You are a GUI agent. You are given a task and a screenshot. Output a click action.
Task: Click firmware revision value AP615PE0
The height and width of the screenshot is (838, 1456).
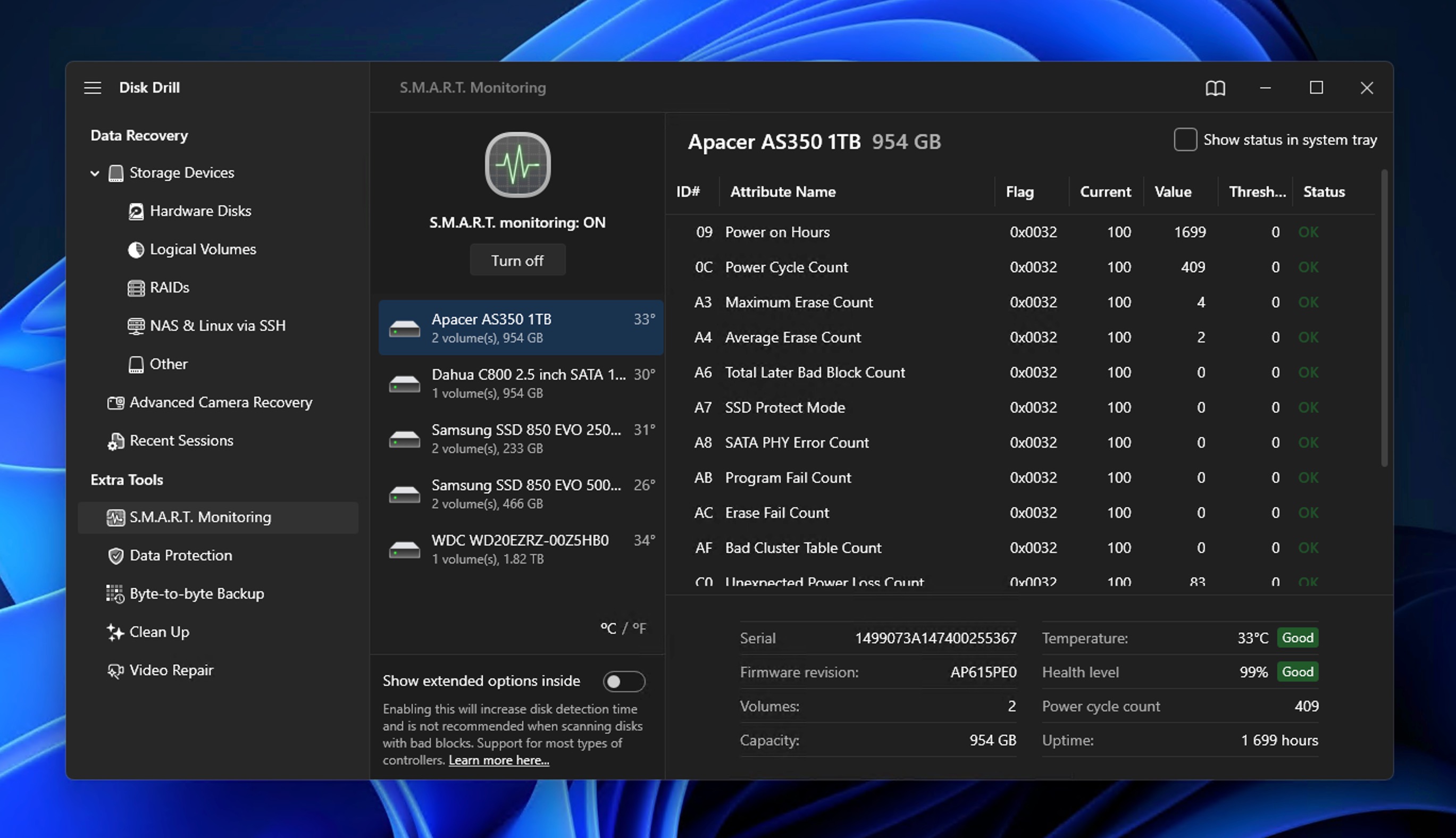tap(984, 672)
